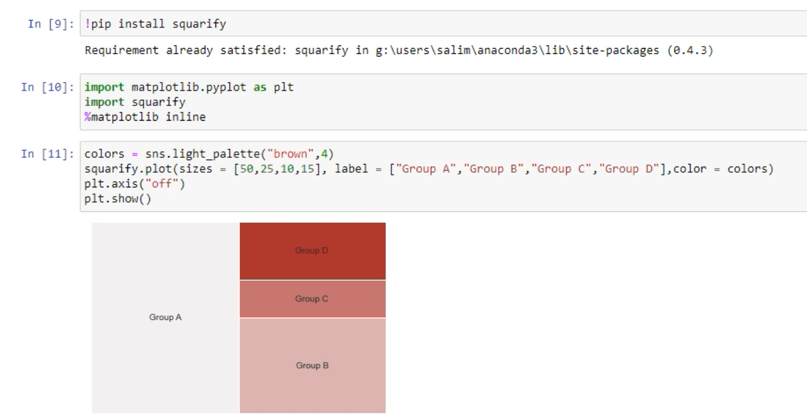Click the medium red Group C treemap block

click(312, 299)
